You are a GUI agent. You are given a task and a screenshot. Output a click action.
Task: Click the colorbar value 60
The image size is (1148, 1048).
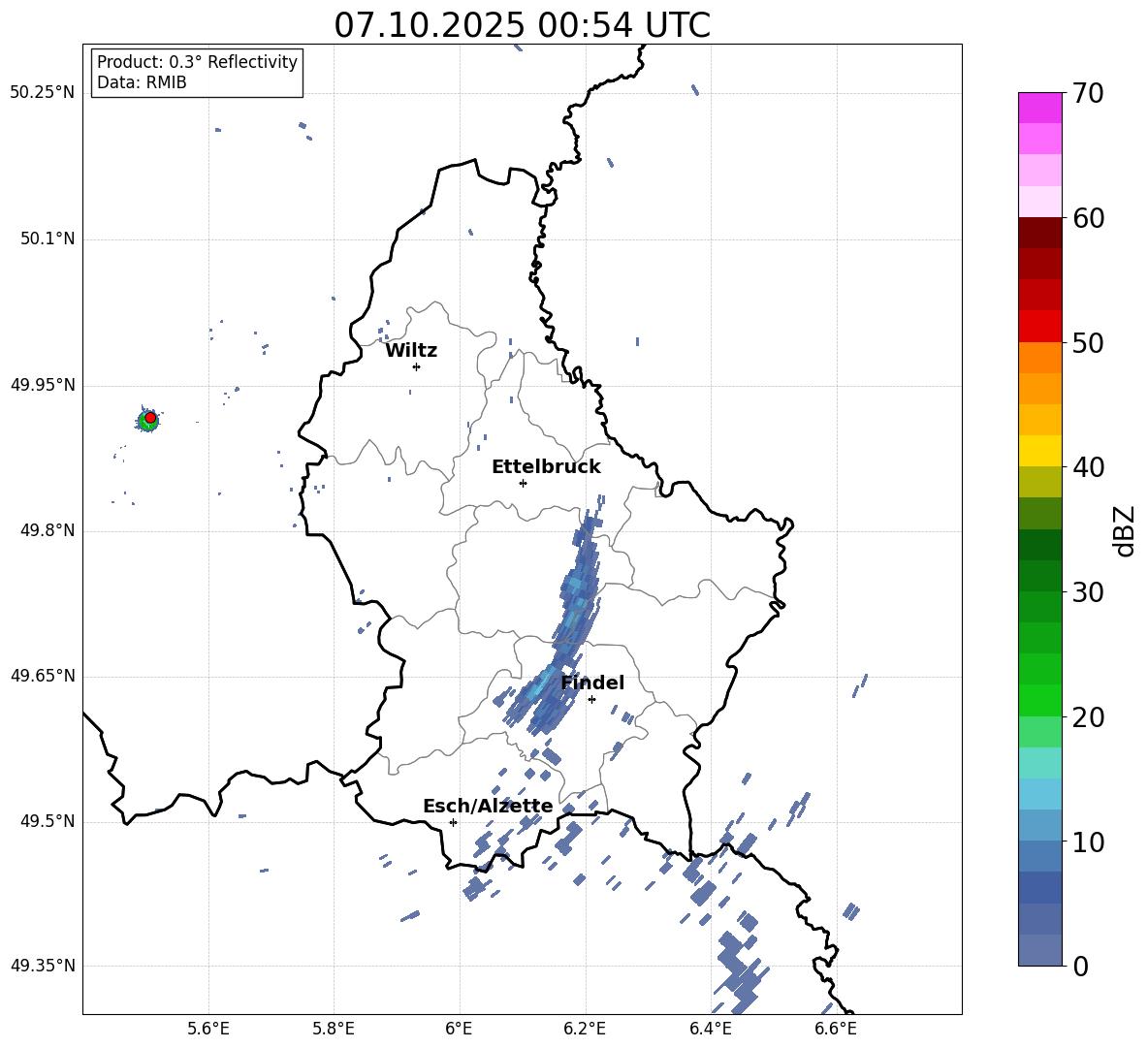tap(1088, 218)
